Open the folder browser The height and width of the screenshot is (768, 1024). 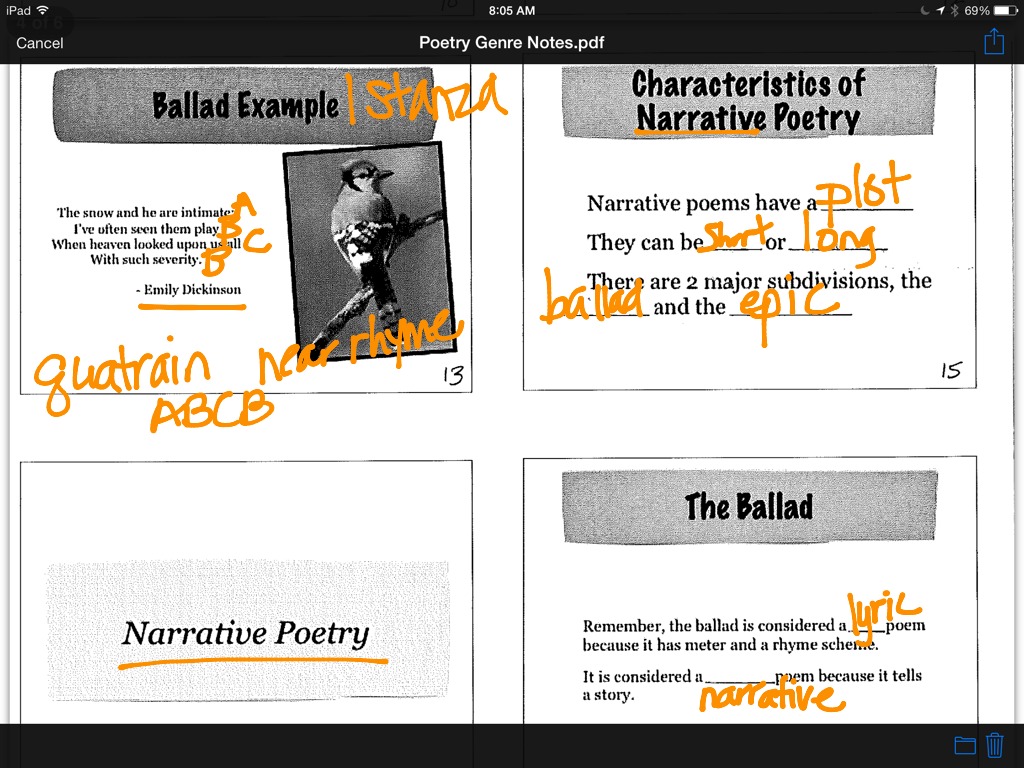tap(965, 745)
